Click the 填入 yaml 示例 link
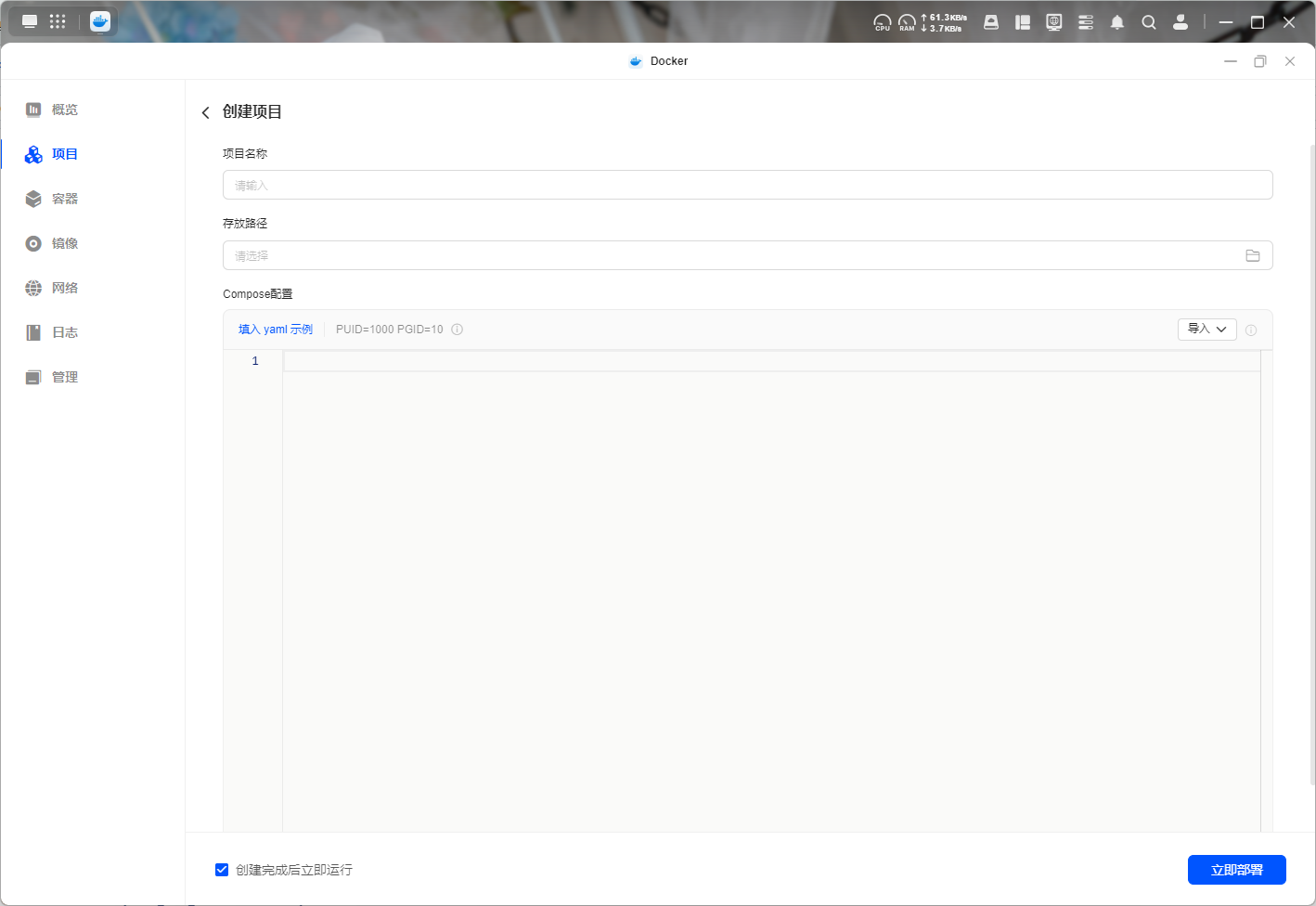Image resolution: width=1316 pixels, height=906 pixels. (276, 330)
